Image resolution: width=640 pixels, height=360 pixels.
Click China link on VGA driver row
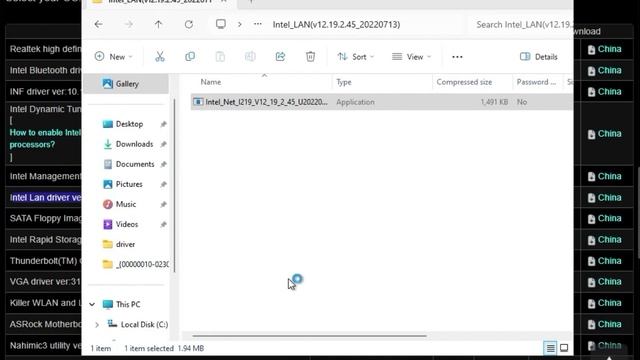[604, 282]
